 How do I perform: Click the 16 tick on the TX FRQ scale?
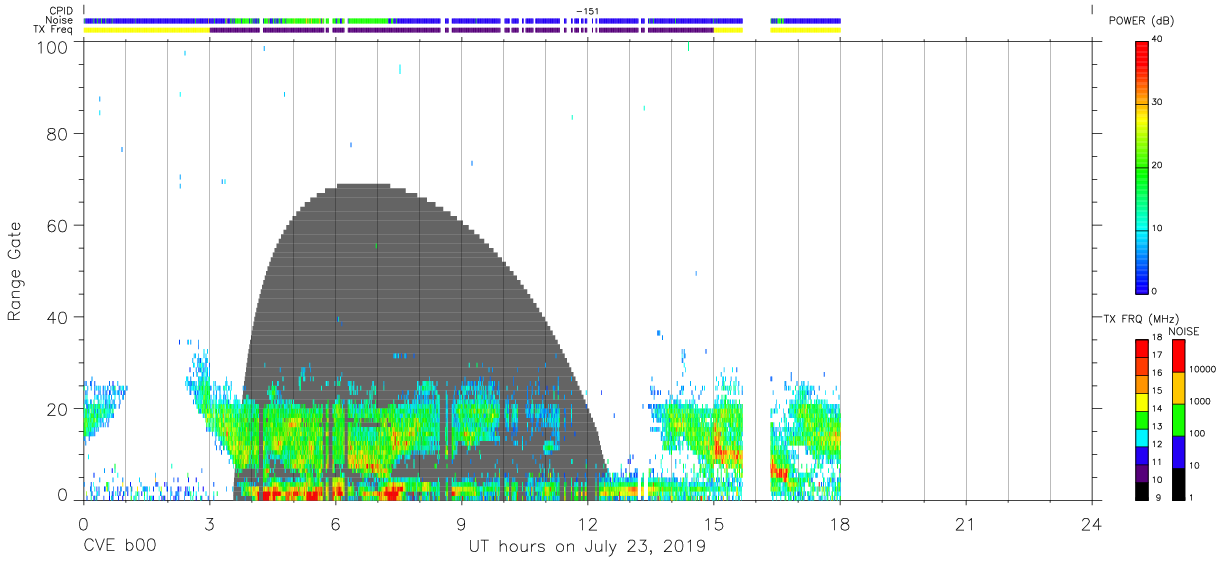pos(1157,373)
